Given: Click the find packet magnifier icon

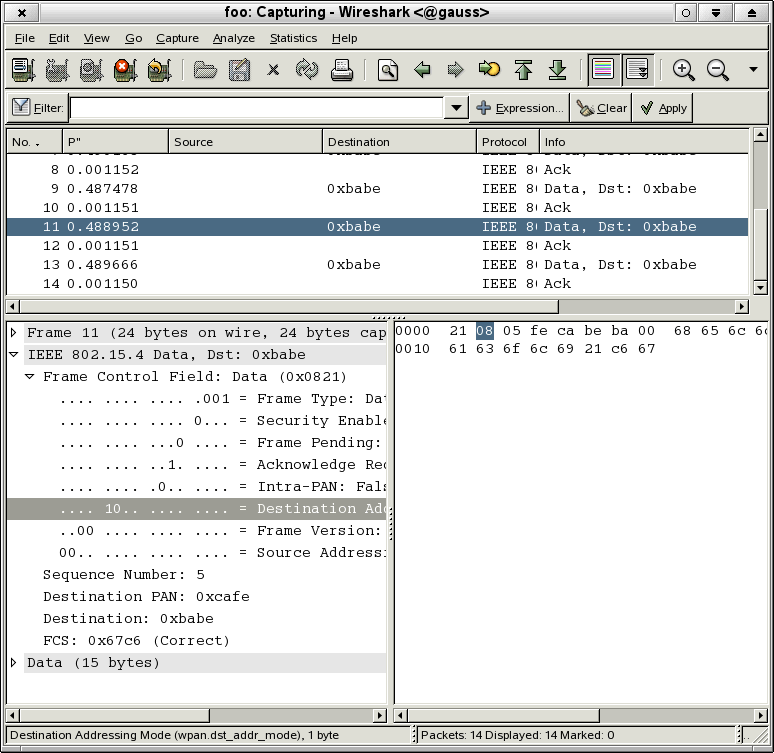Looking at the screenshot, I should 388,70.
